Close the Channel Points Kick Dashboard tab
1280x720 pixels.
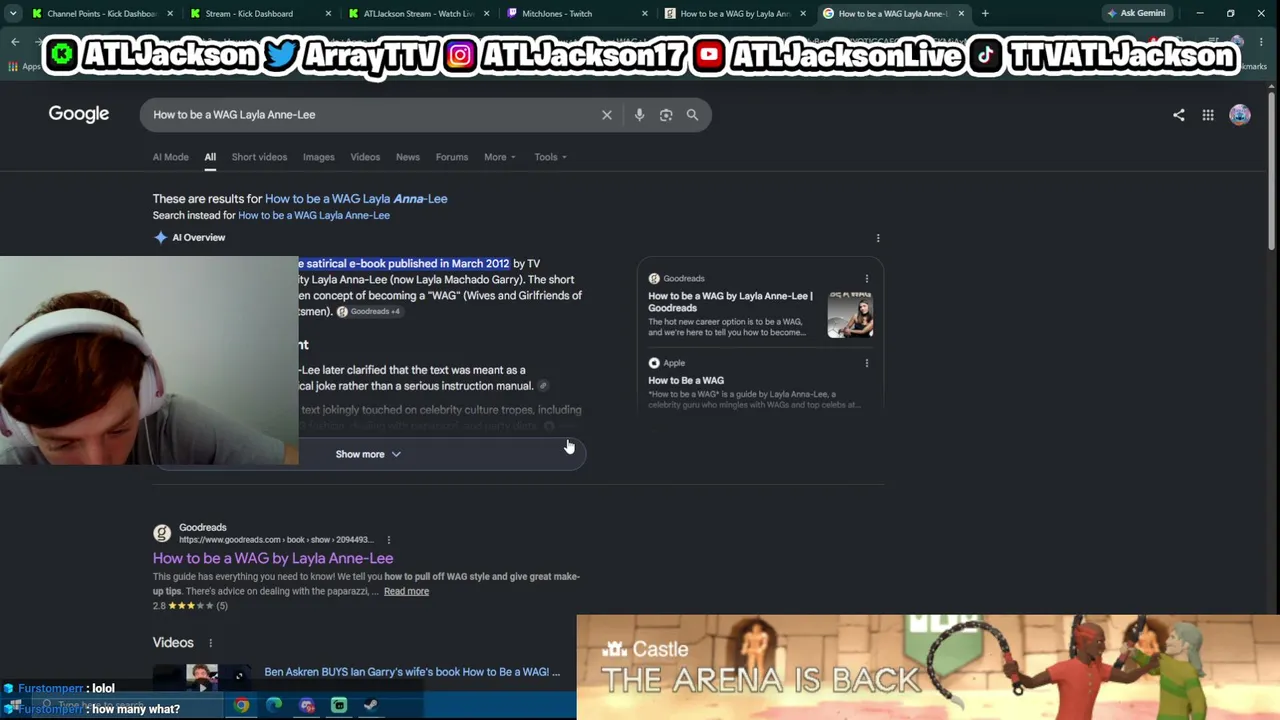click(170, 14)
